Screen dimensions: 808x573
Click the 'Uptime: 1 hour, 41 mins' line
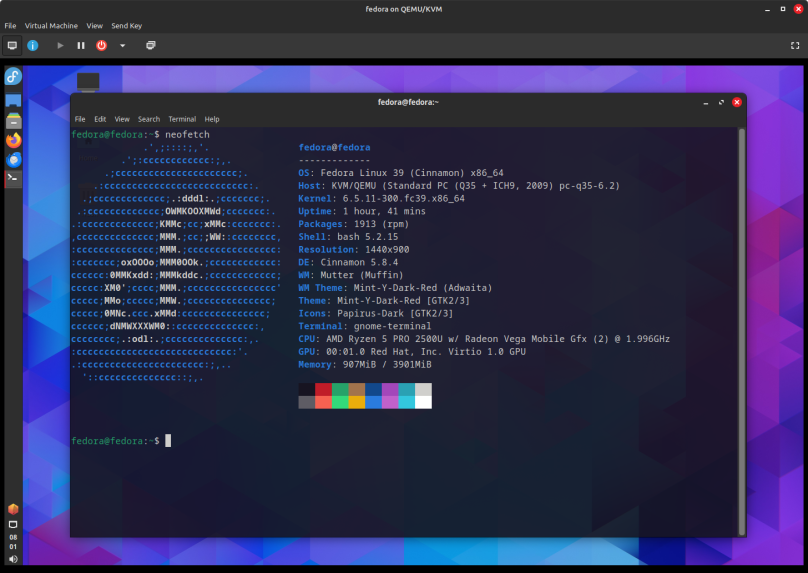[x=362, y=211]
